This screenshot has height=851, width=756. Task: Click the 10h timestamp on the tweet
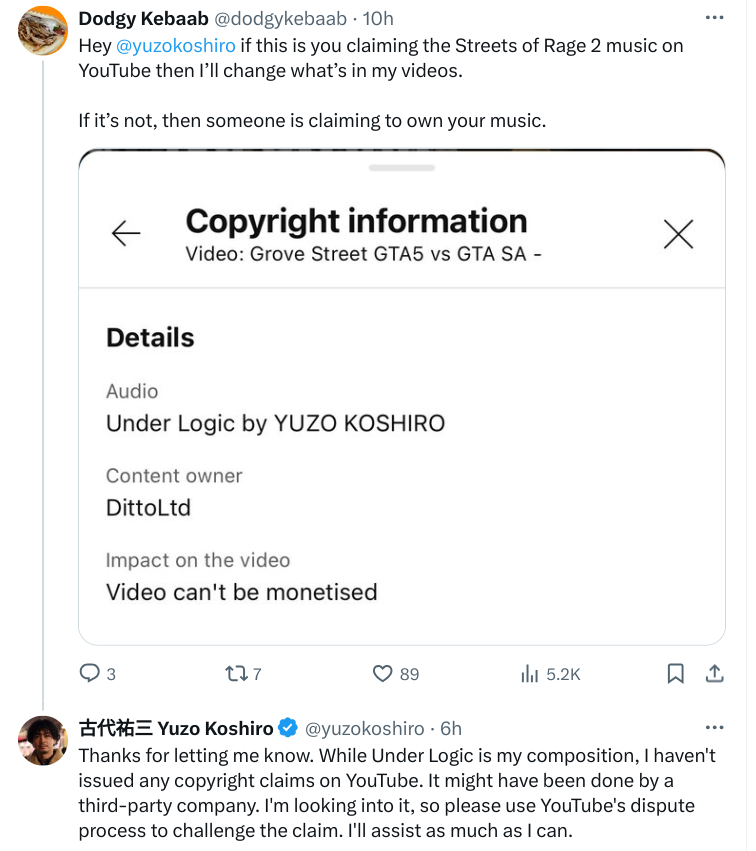[379, 19]
